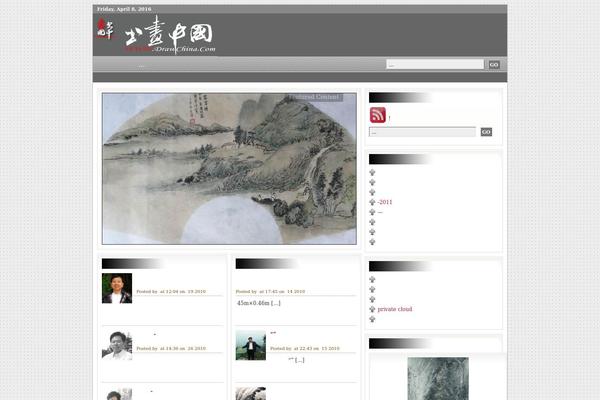600x400 pixels.
Task: Open the featured landscape fan painting
Action: [229, 168]
